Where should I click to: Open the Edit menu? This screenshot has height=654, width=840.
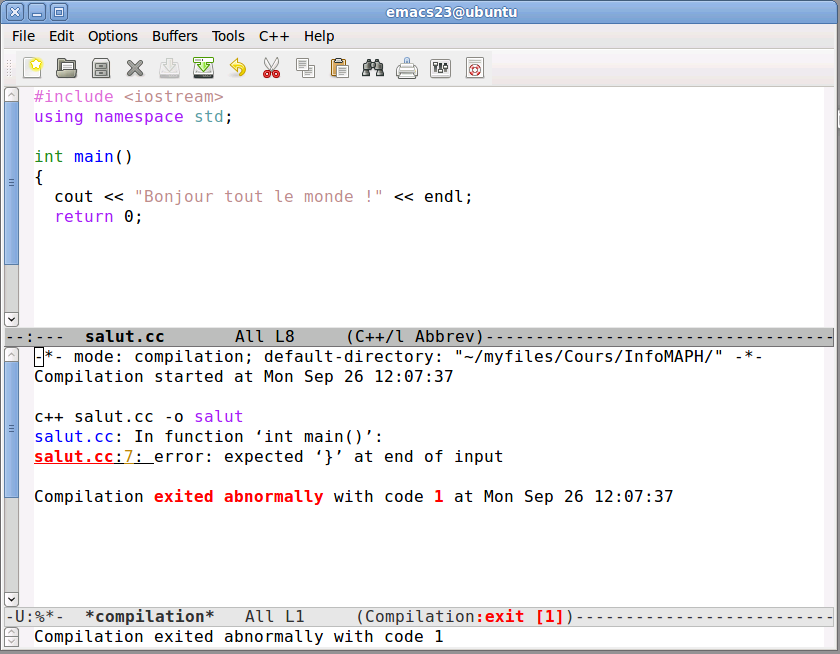click(62, 36)
